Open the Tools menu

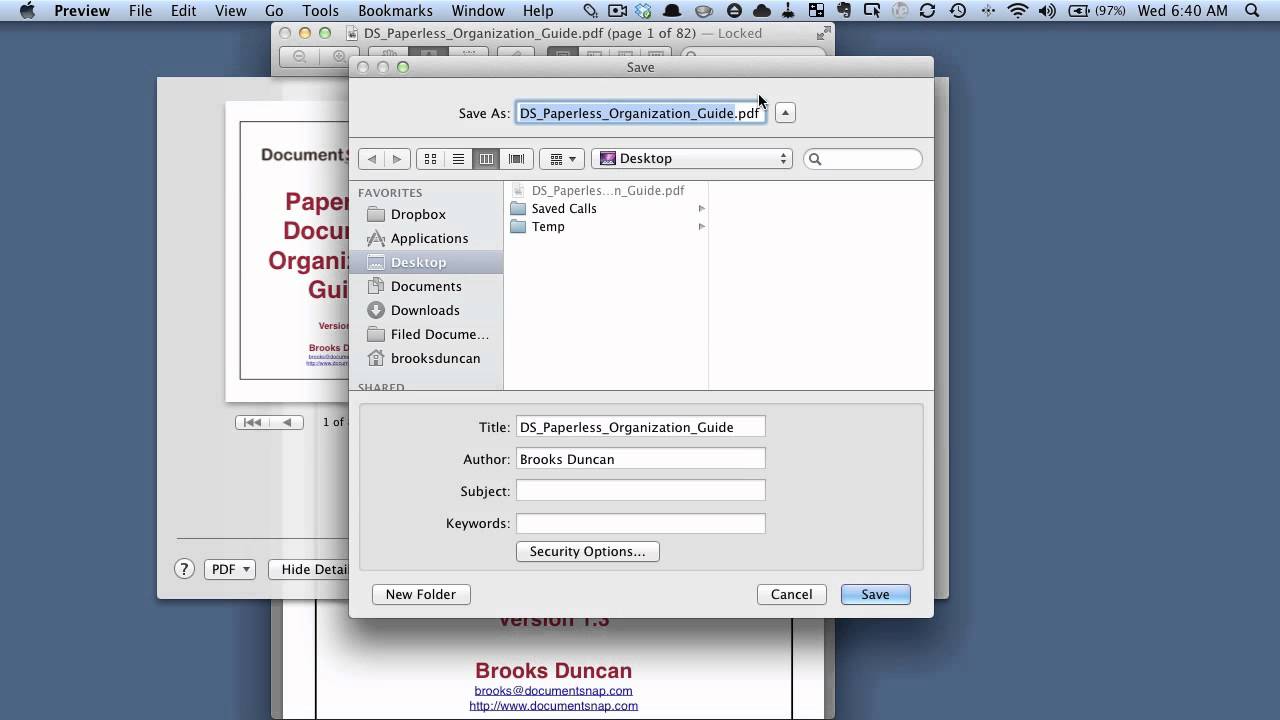point(321,11)
